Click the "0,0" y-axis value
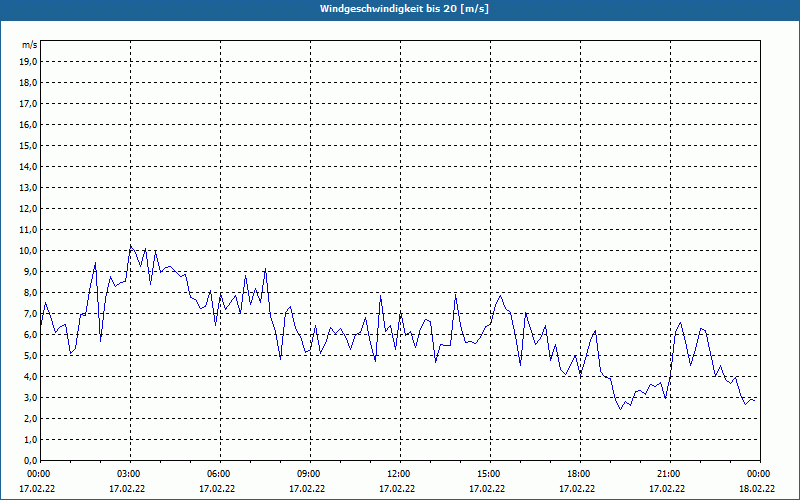The image size is (800, 500). click(x=30, y=461)
